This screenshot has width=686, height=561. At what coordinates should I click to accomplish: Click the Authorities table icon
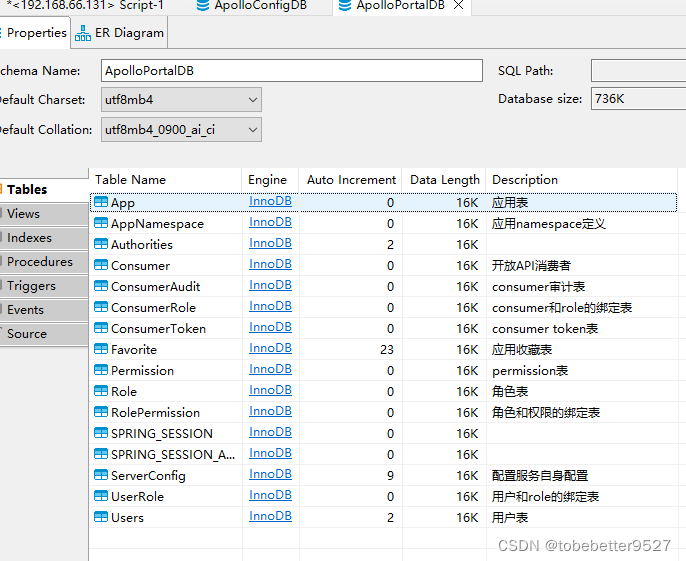coord(101,244)
